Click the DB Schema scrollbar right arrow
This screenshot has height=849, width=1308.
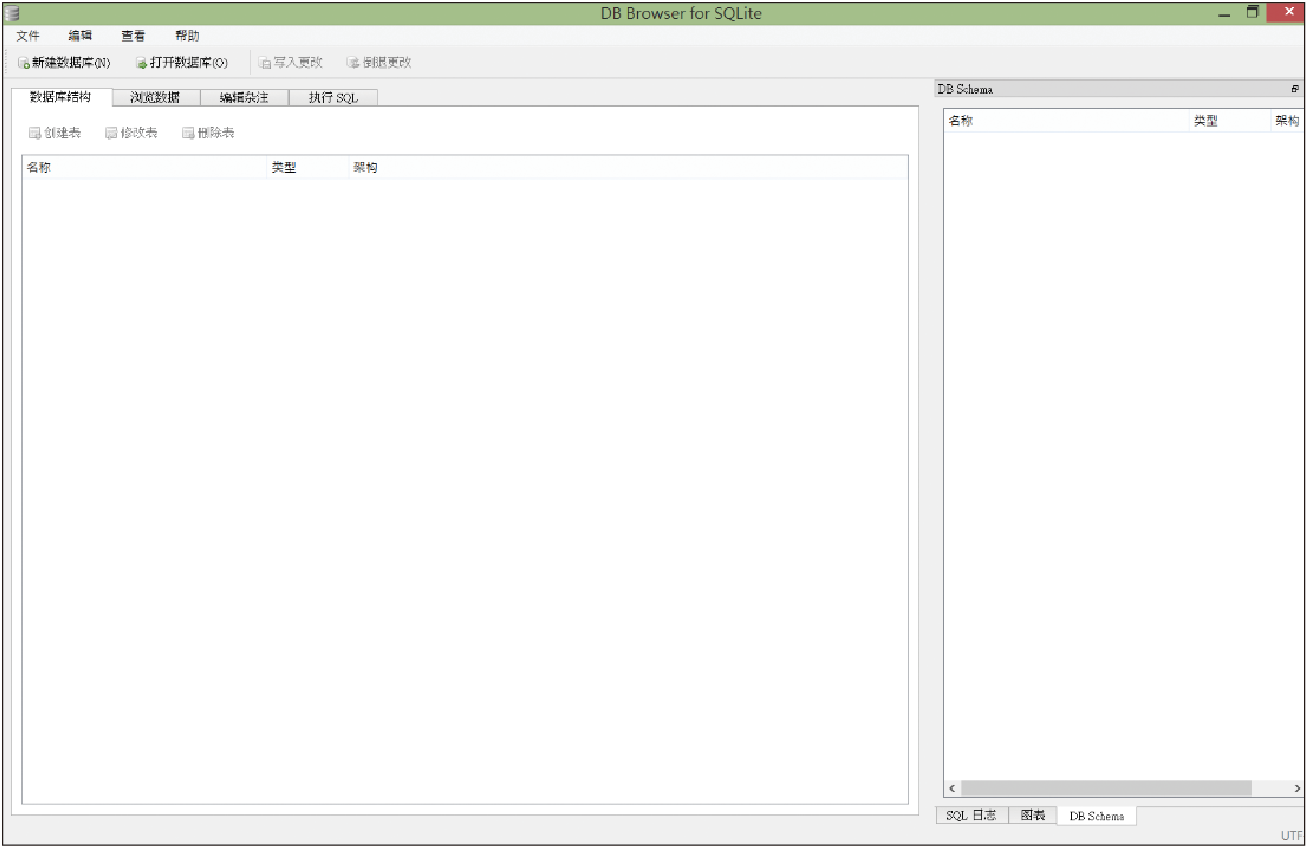click(1296, 788)
